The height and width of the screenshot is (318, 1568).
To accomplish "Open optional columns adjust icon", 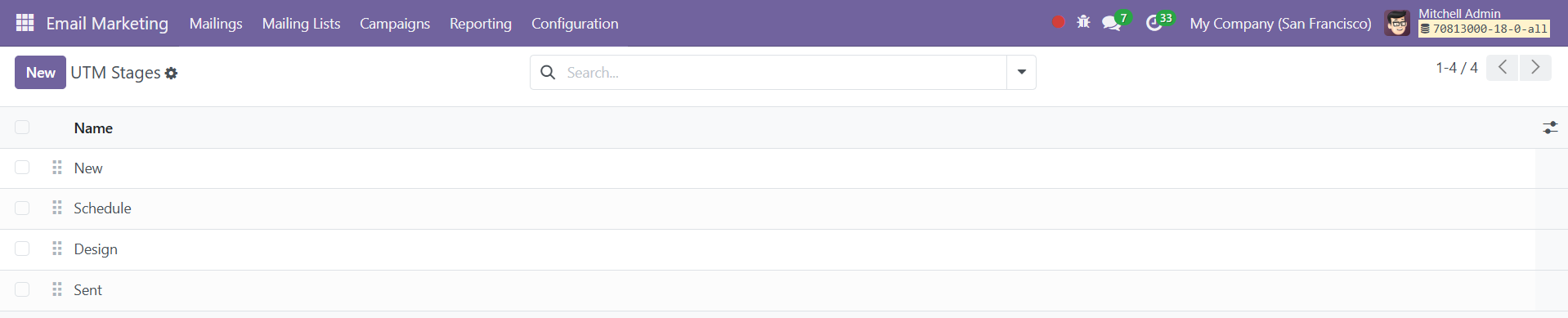I will [x=1550, y=128].
